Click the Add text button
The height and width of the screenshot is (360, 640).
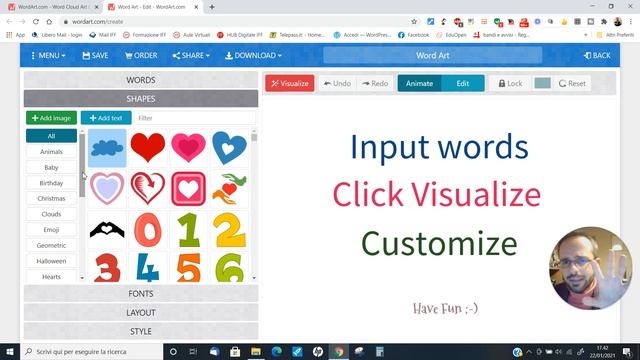[x=106, y=118]
